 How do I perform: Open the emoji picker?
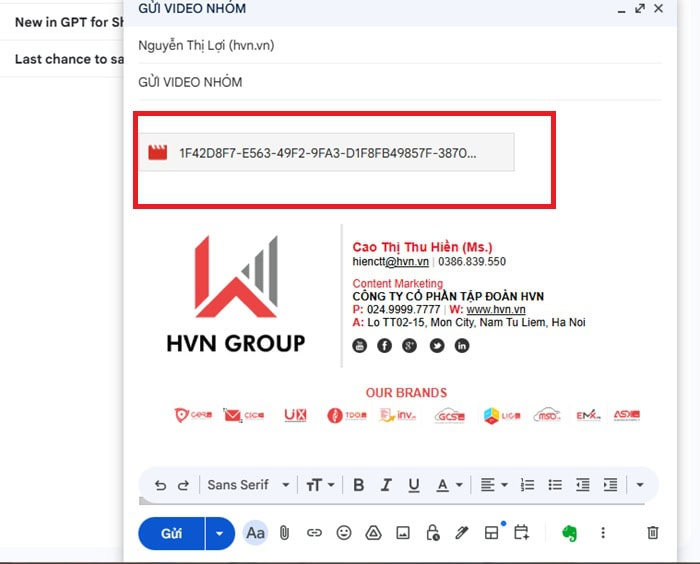click(344, 533)
